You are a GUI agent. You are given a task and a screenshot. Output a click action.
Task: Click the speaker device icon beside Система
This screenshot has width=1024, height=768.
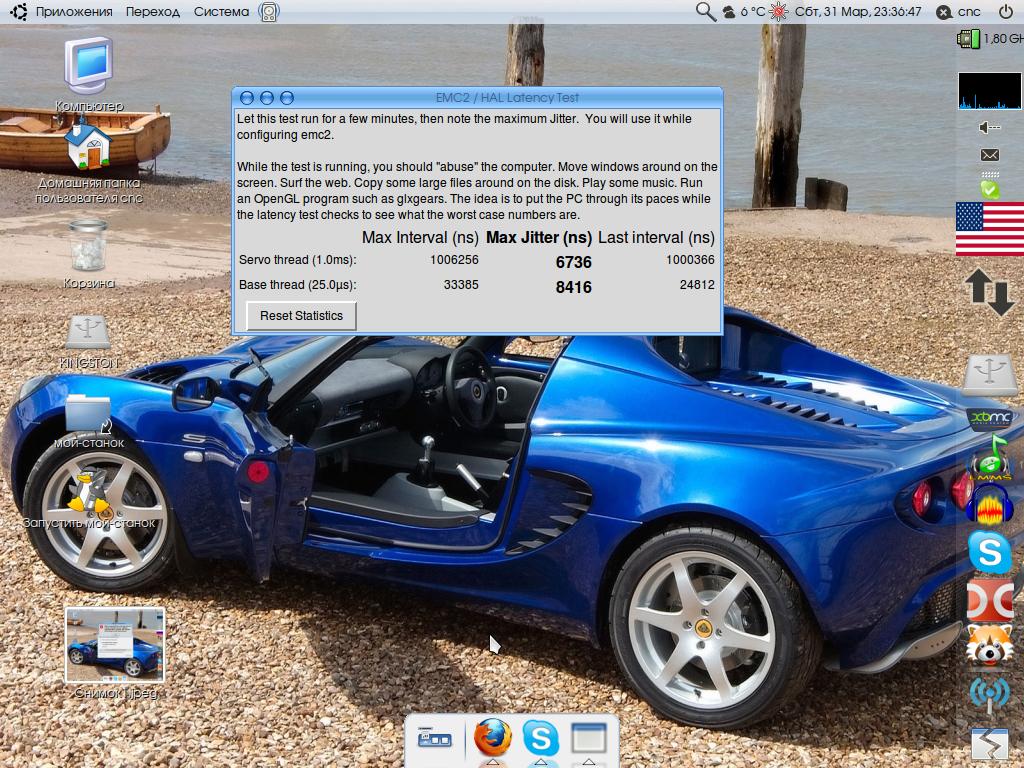point(268,12)
